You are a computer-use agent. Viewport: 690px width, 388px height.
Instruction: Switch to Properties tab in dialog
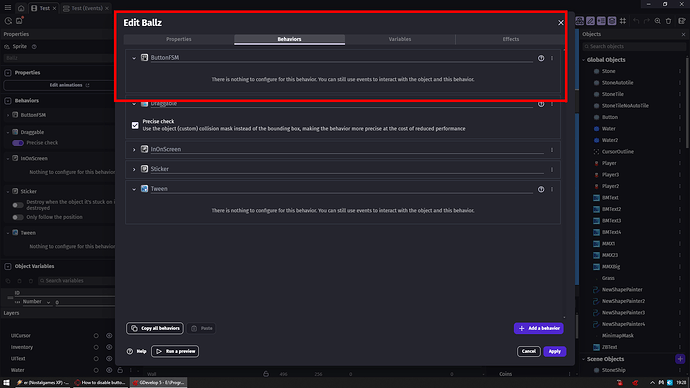pos(179,39)
